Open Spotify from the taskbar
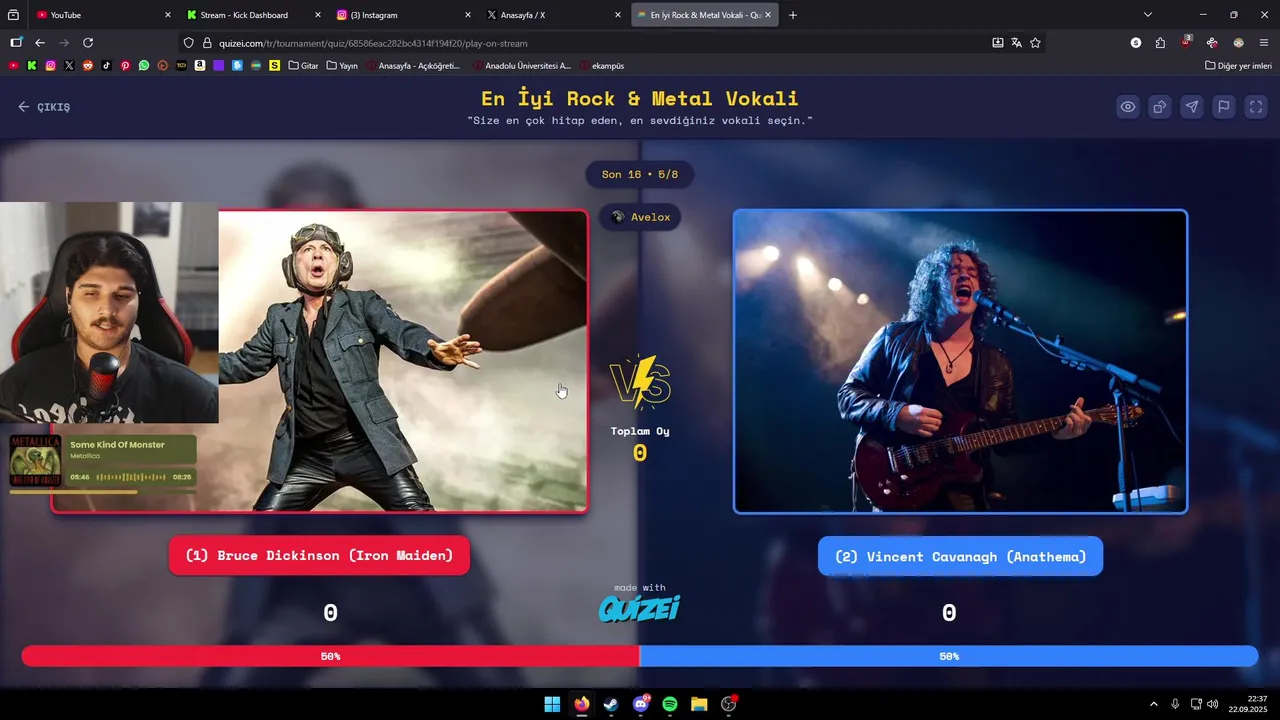 (x=670, y=704)
